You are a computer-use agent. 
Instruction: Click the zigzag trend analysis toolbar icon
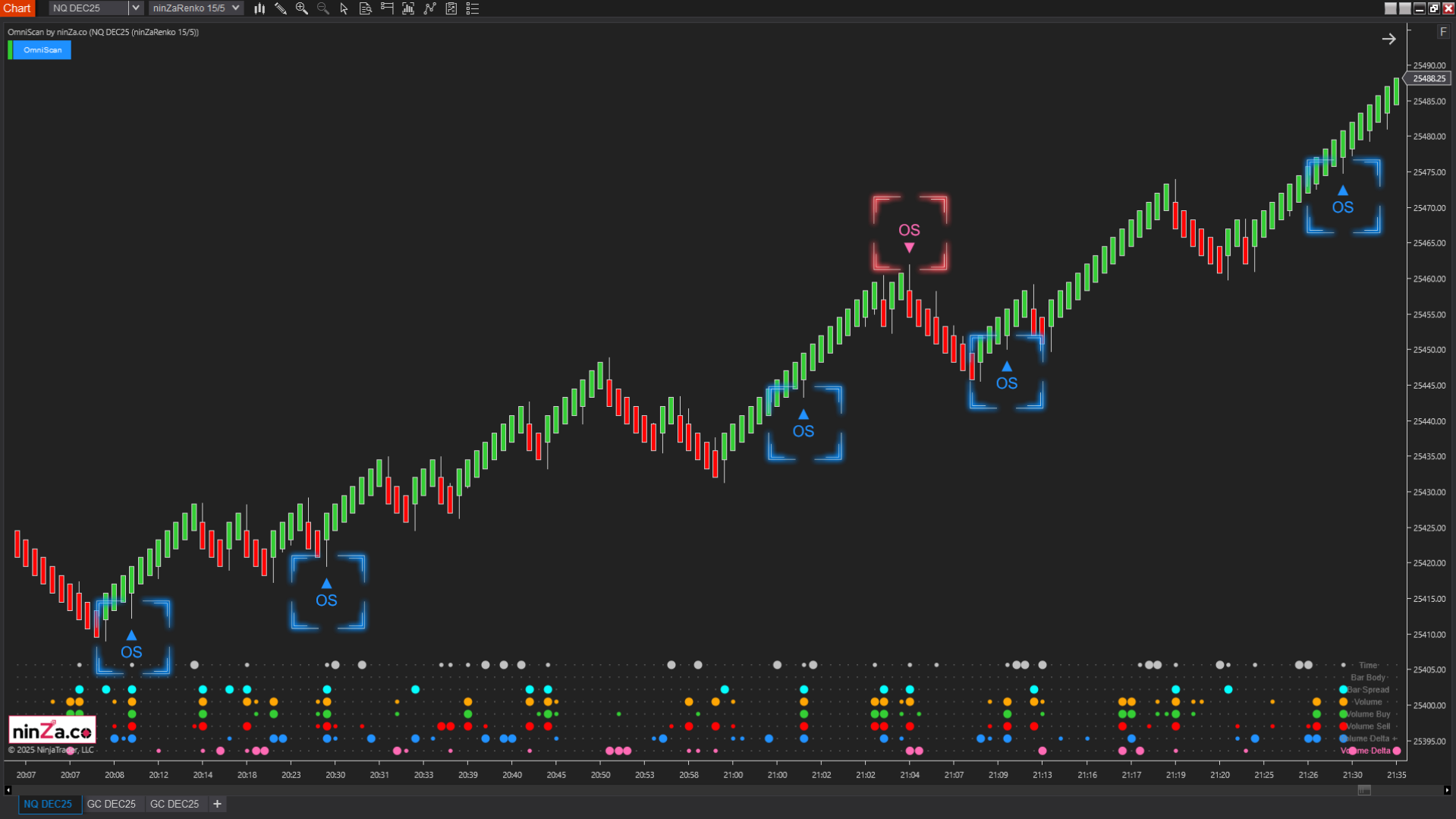[x=429, y=8]
